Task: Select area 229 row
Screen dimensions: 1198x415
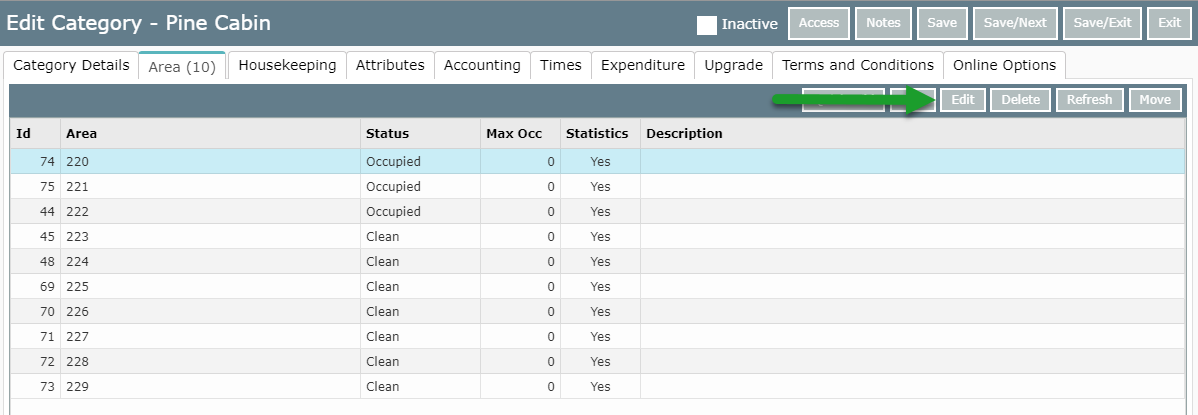Action: pyautogui.click(x=597, y=387)
